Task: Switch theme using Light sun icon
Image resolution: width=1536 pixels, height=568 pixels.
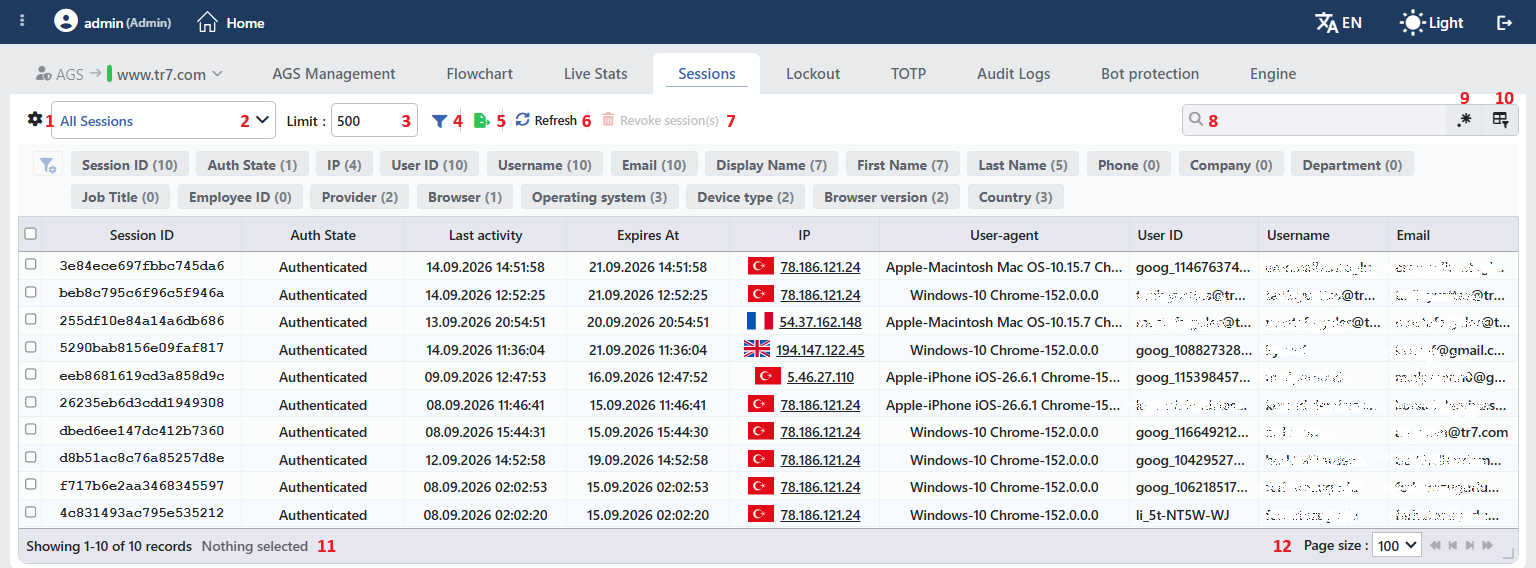Action: point(1432,22)
